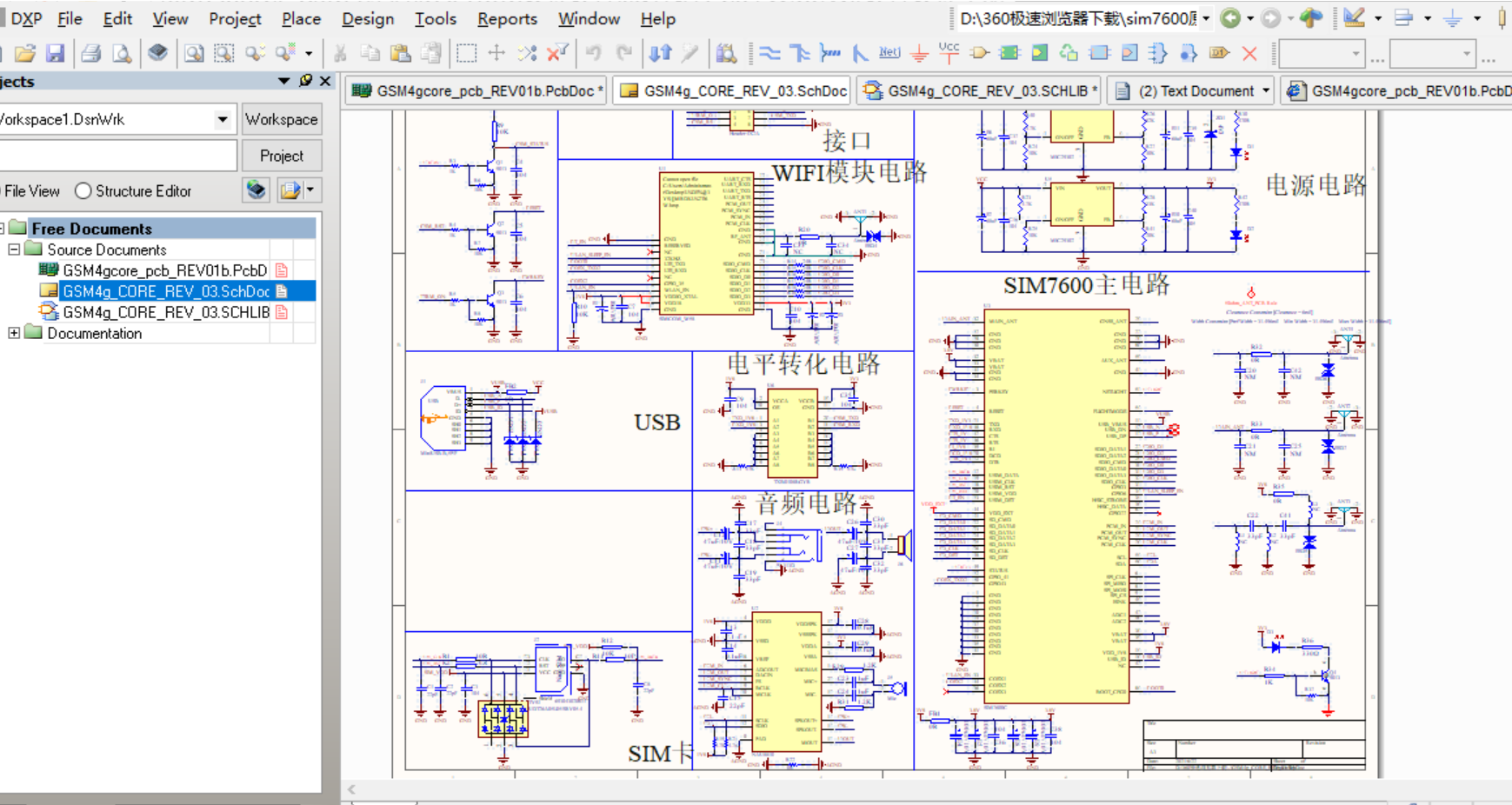Print the current schematic
The width and height of the screenshot is (1512, 805).
coord(90,54)
